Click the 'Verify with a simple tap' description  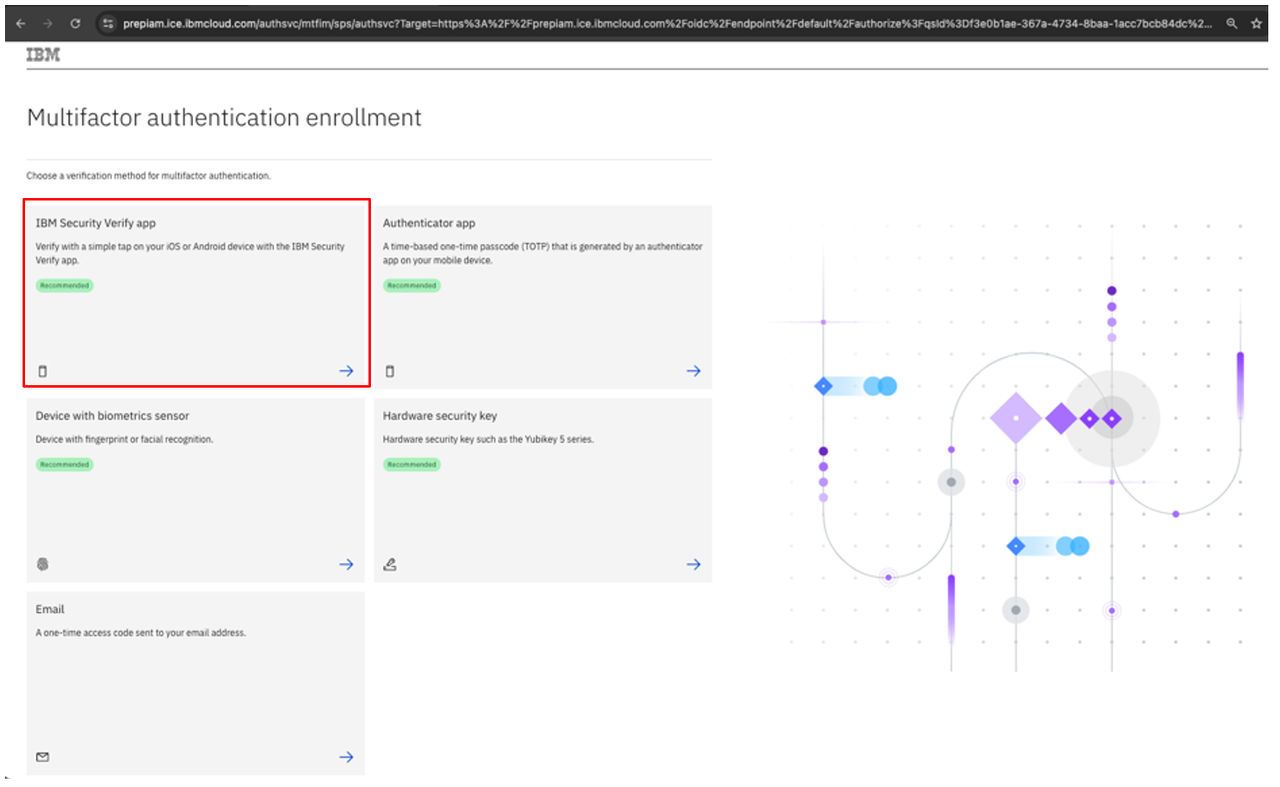(x=190, y=253)
